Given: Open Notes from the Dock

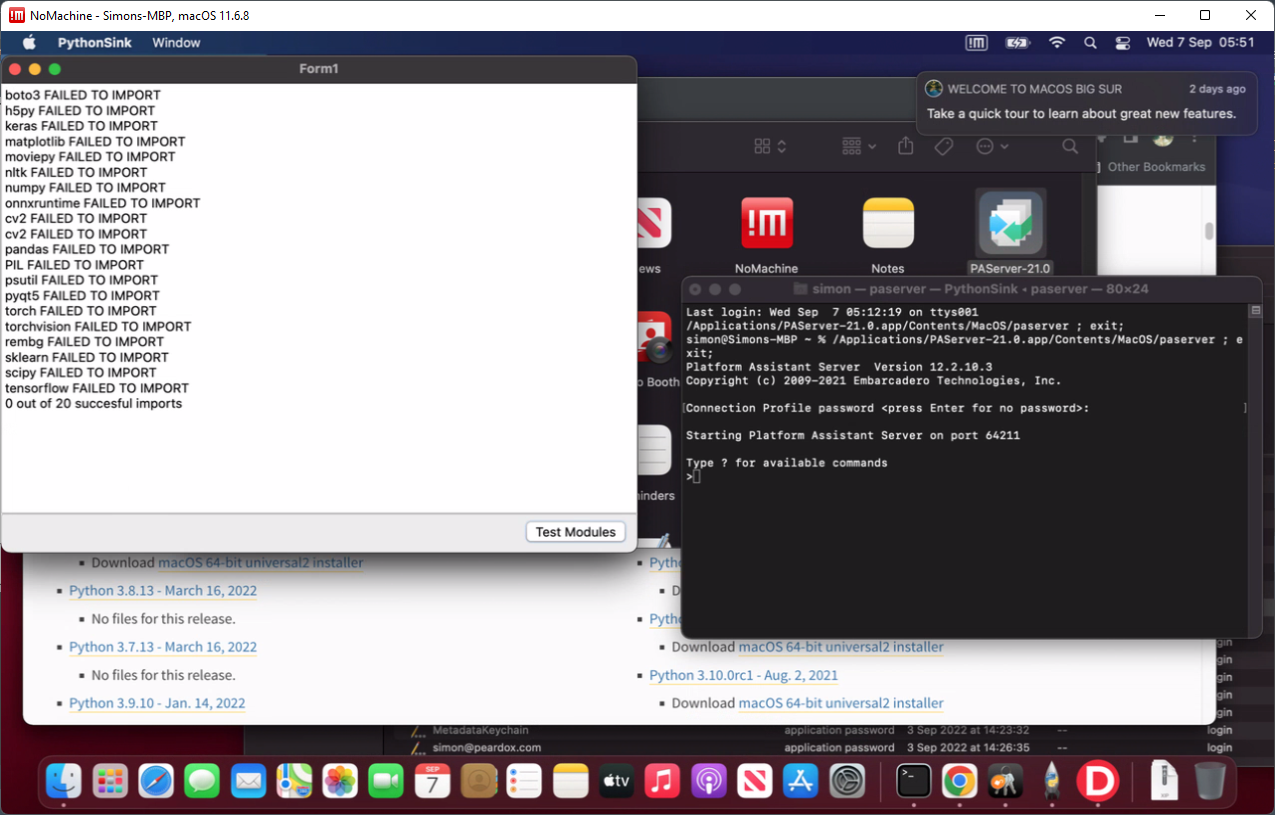Looking at the screenshot, I should (571, 780).
